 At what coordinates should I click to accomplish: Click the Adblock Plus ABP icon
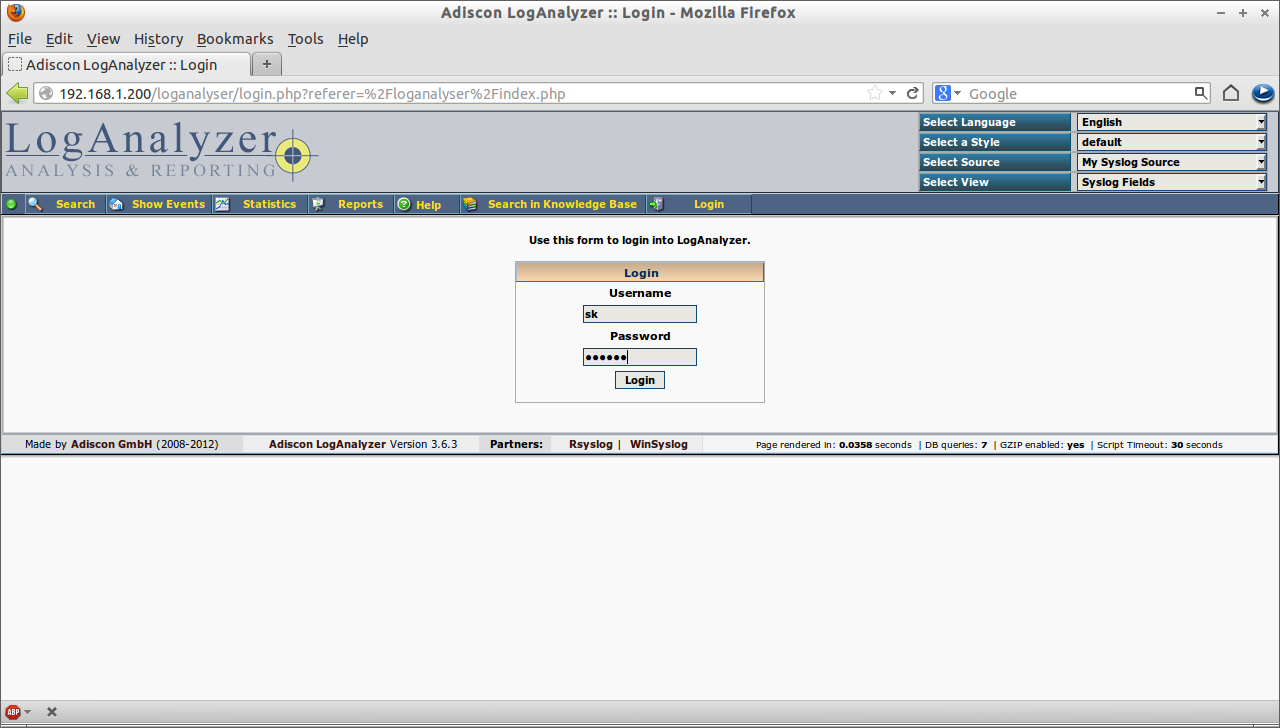(13, 712)
